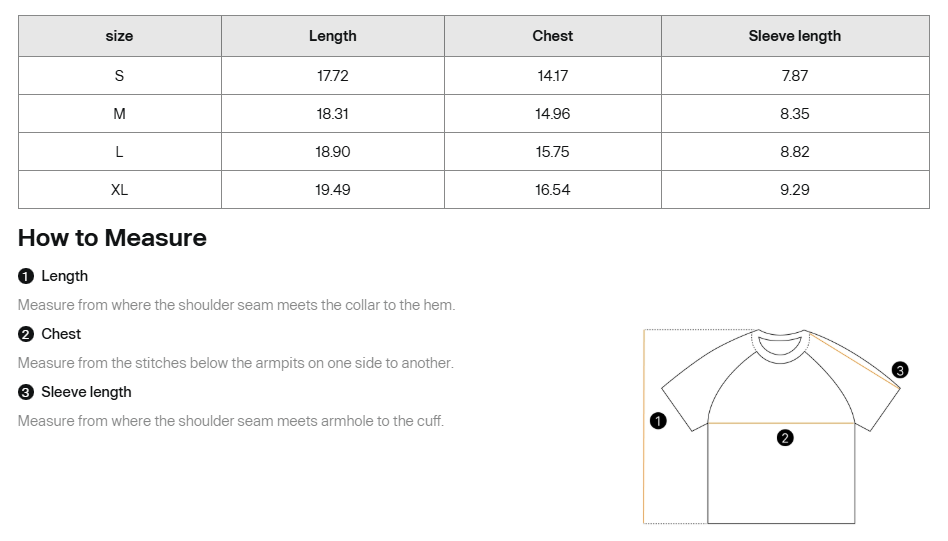Click marker 2 on the shirt diagram

785,438
